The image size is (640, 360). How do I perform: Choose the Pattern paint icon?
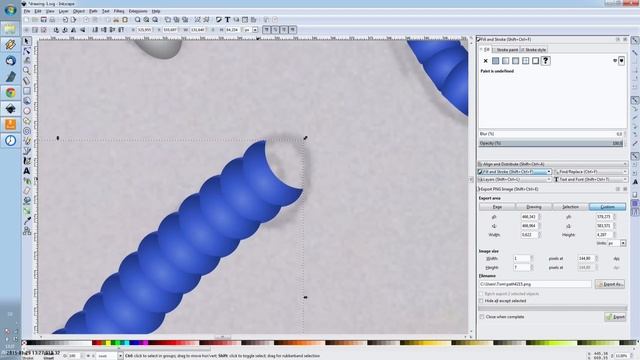coord(526,61)
